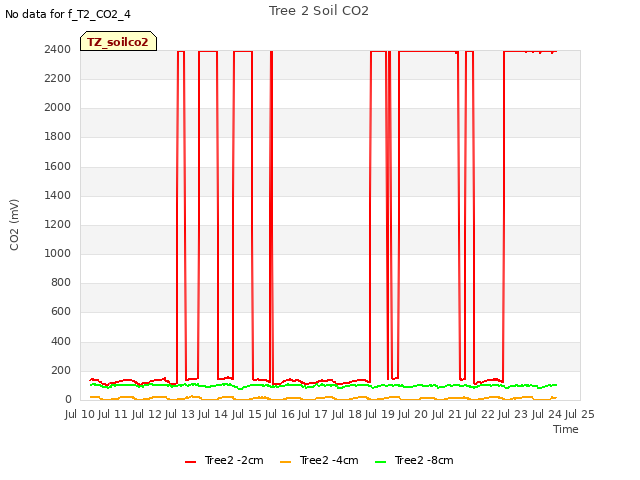Screen dimensions: 640x480
Task: Click the Jul 20 x-axis date label
Action: [414, 414]
